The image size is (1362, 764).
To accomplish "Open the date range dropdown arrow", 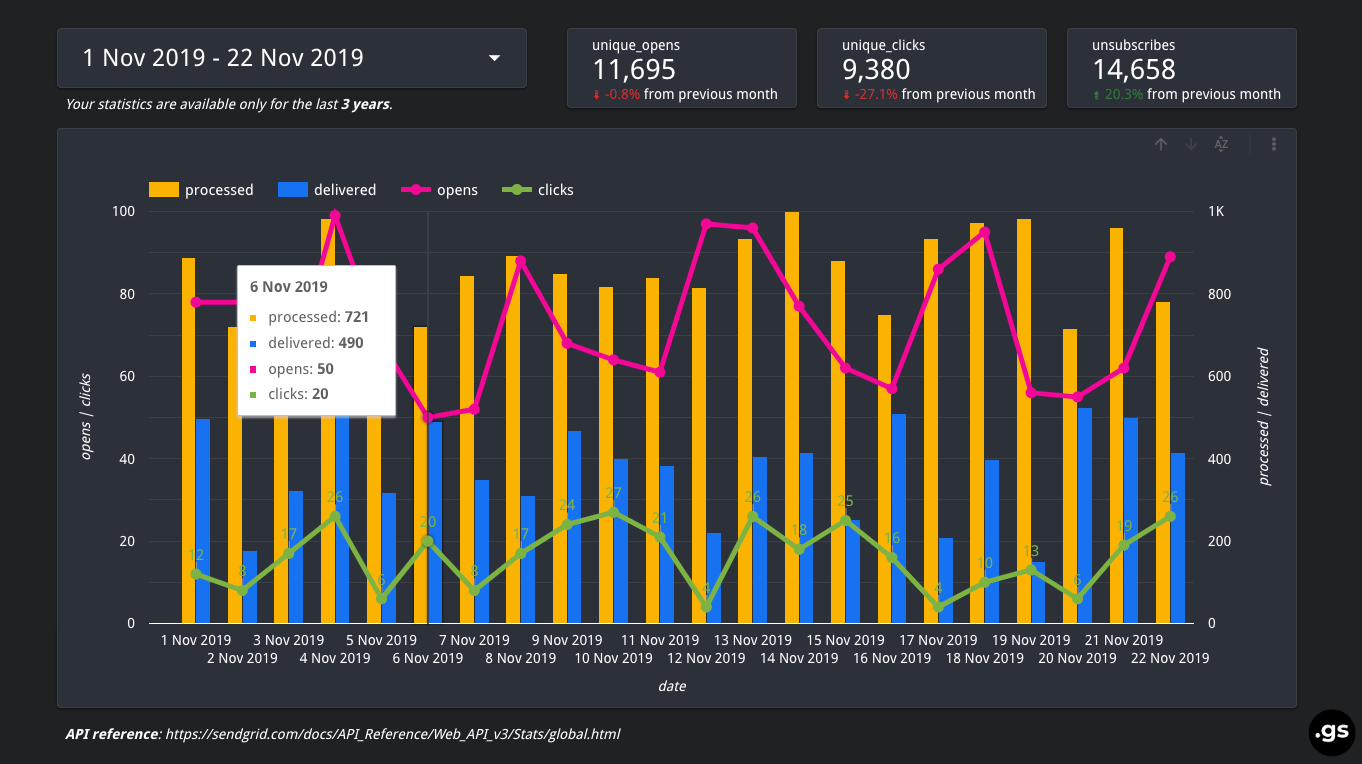I will pyautogui.click(x=494, y=58).
